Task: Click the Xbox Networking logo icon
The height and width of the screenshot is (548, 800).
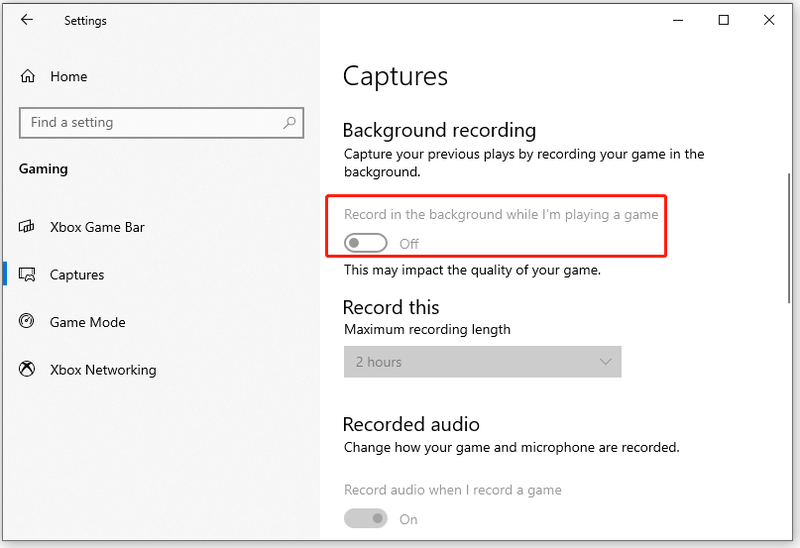Action: 27,369
